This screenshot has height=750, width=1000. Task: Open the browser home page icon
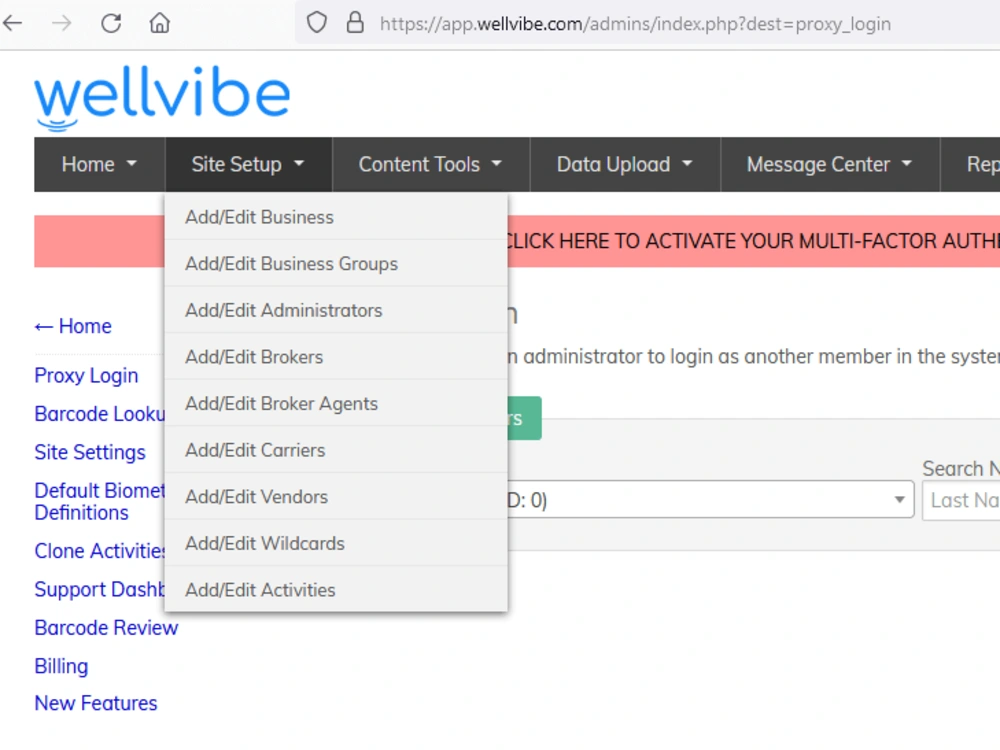(x=159, y=24)
